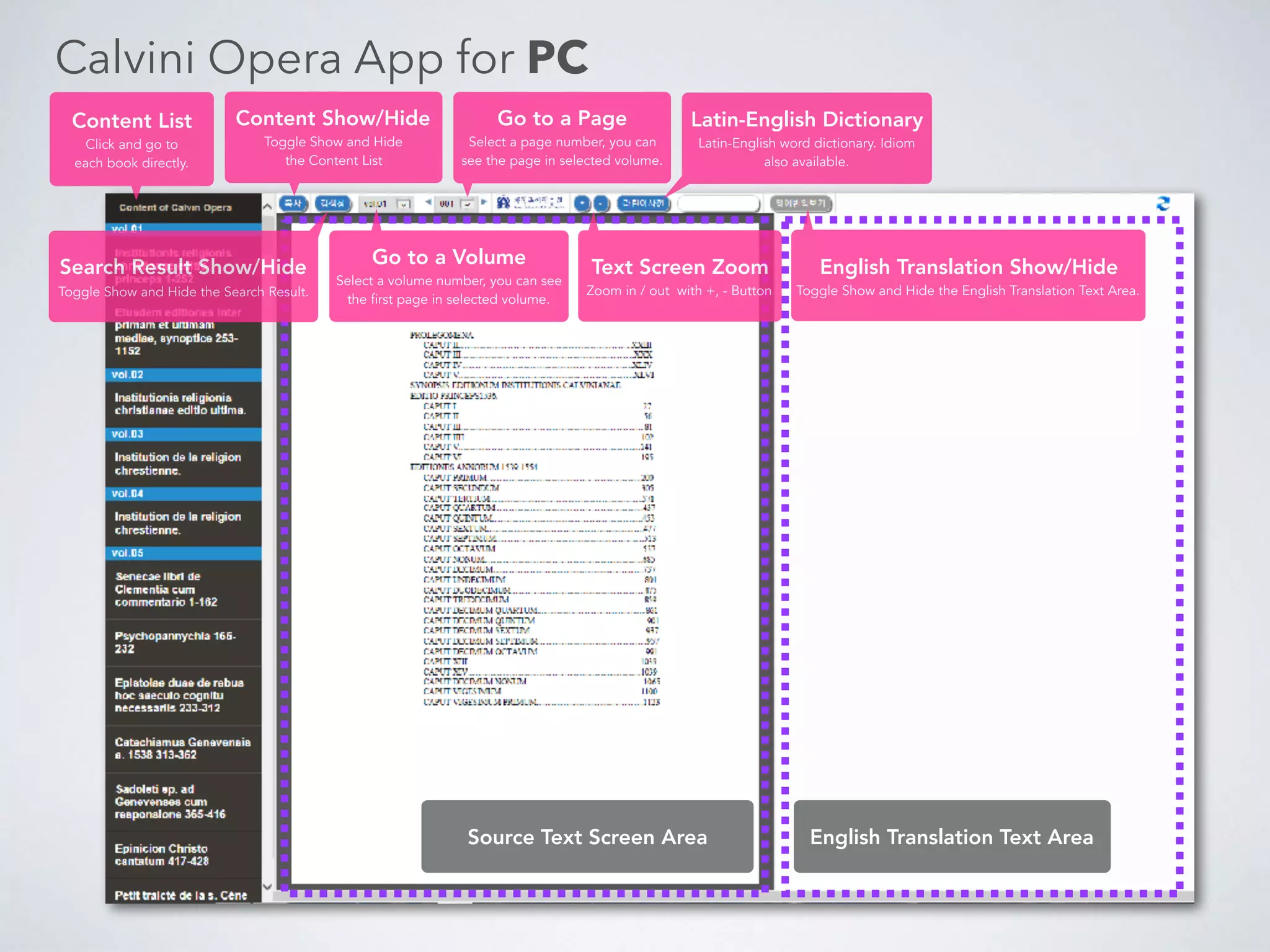Zoom in text with plus button
The width and height of the screenshot is (1270, 952).
pyautogui.click(x=582, y=203)
